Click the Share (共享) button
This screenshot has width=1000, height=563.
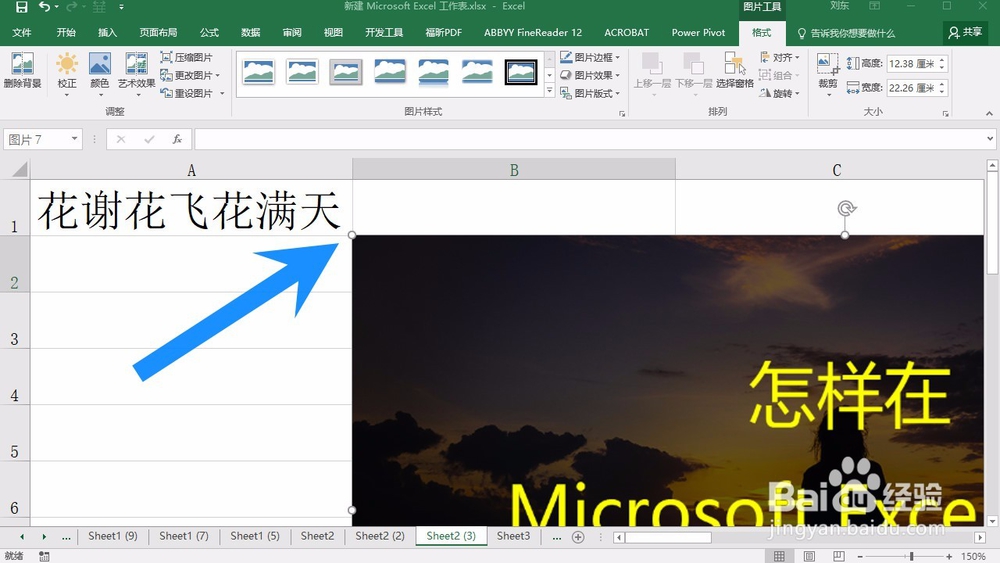tap(966, 33)
